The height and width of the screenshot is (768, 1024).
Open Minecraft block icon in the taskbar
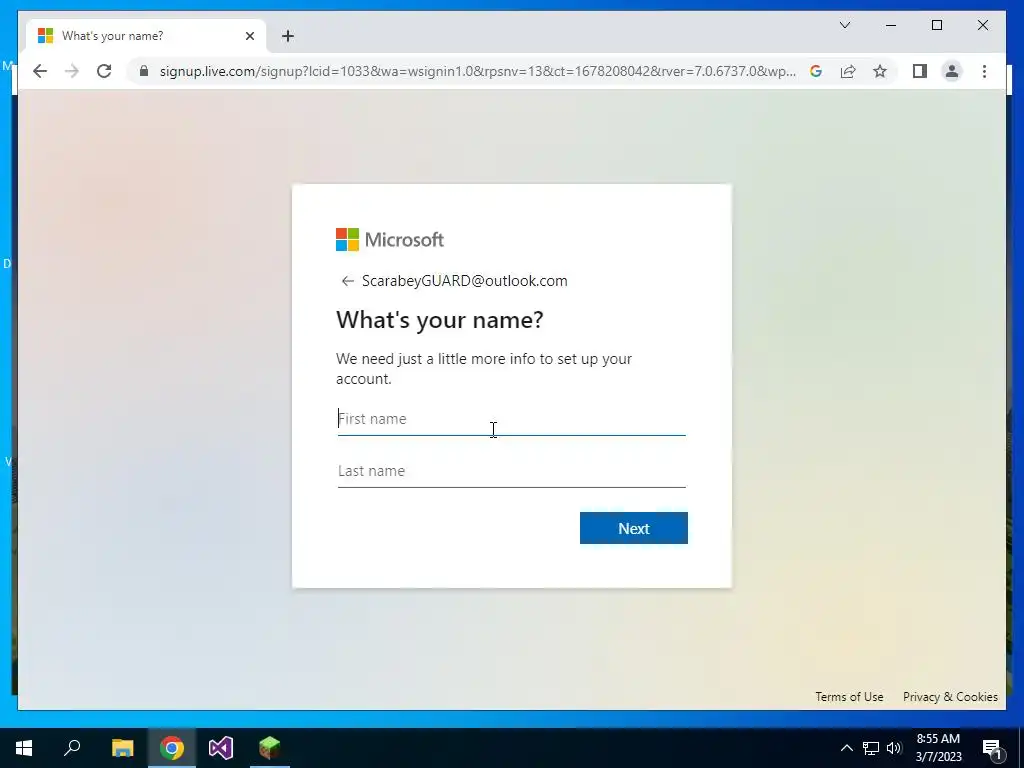pyautogui.click(x=270, y=748)
